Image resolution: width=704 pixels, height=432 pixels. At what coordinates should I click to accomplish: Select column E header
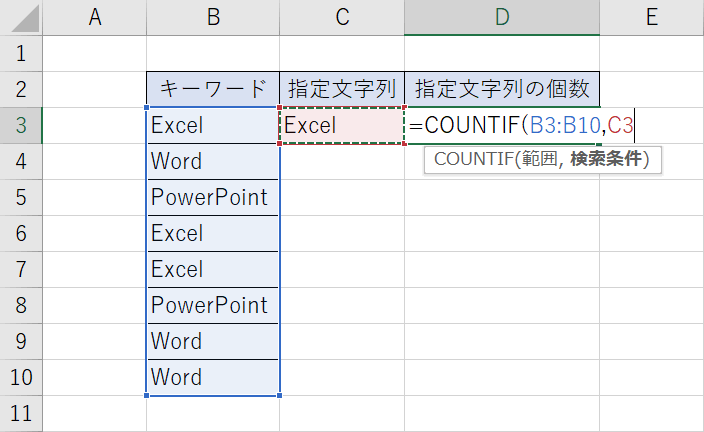point(652,18)
